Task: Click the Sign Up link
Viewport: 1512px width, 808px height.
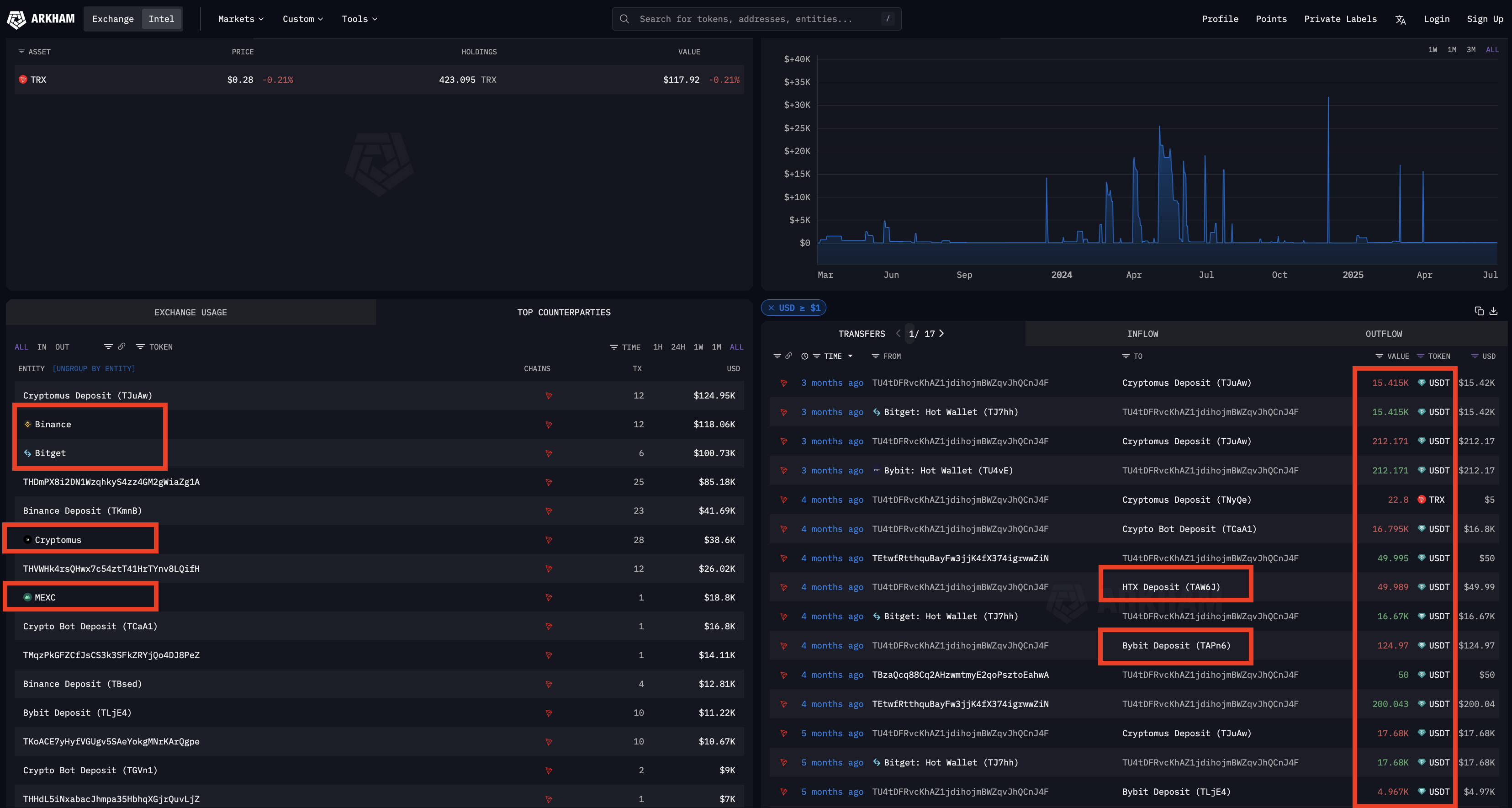Action: pyautogui.click(x=1485, y=19)
